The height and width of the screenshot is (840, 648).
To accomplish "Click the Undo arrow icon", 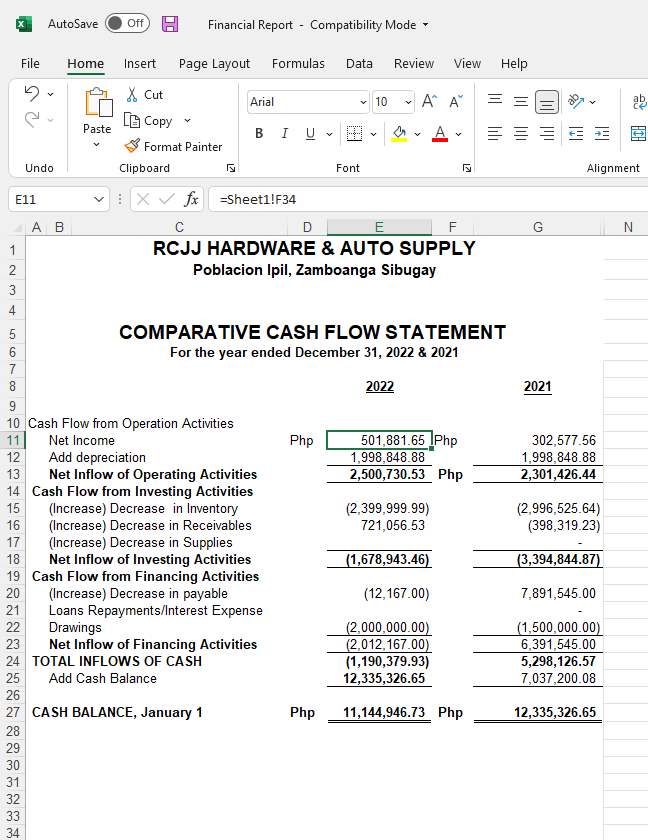I will (32, 94).
